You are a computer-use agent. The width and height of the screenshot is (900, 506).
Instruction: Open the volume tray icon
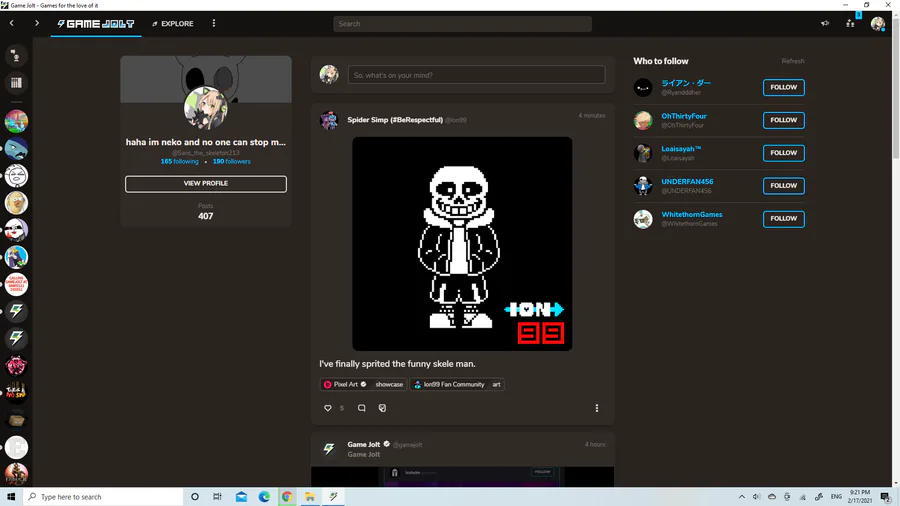[757, 496]
